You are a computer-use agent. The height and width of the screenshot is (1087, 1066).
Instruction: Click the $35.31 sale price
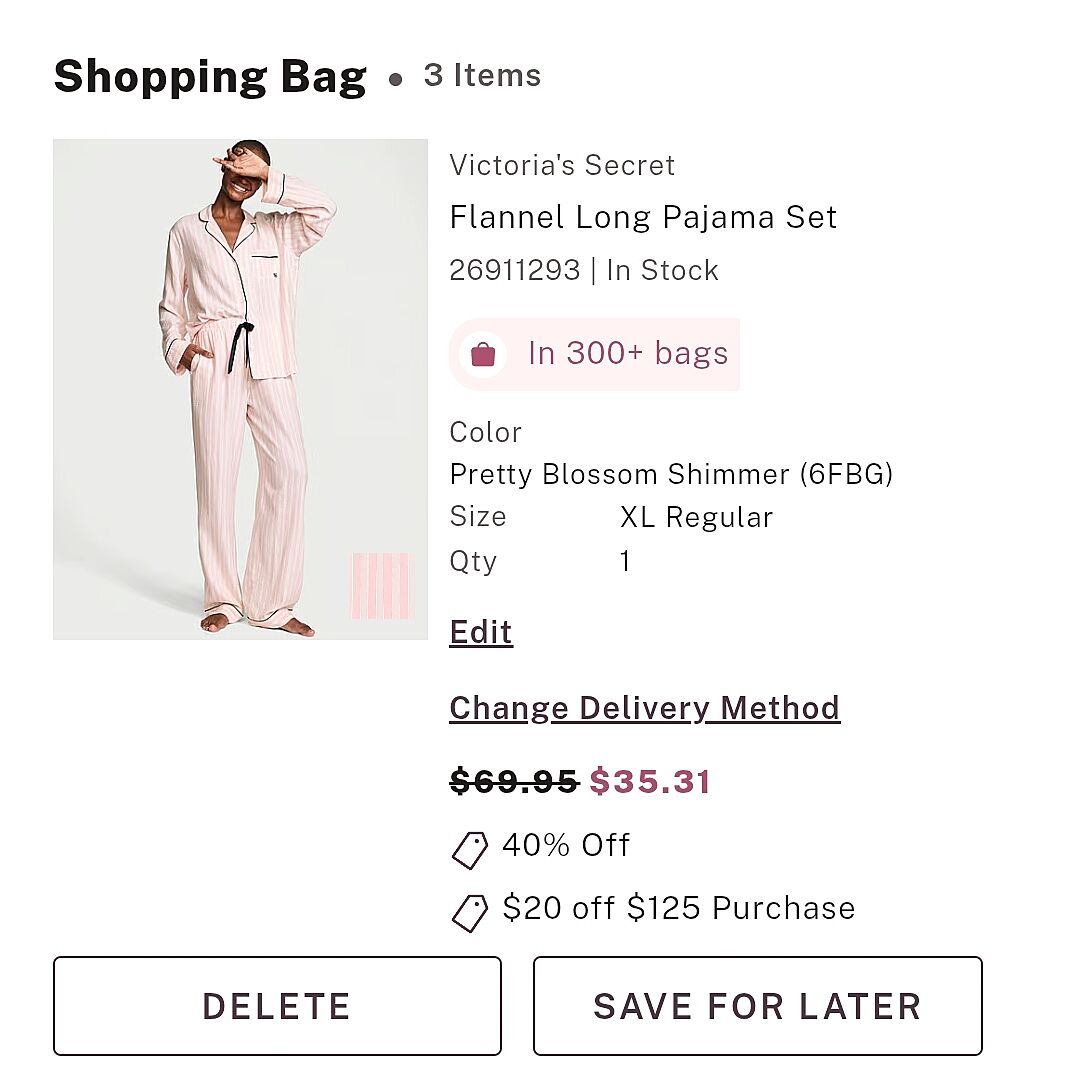point(650,781)
